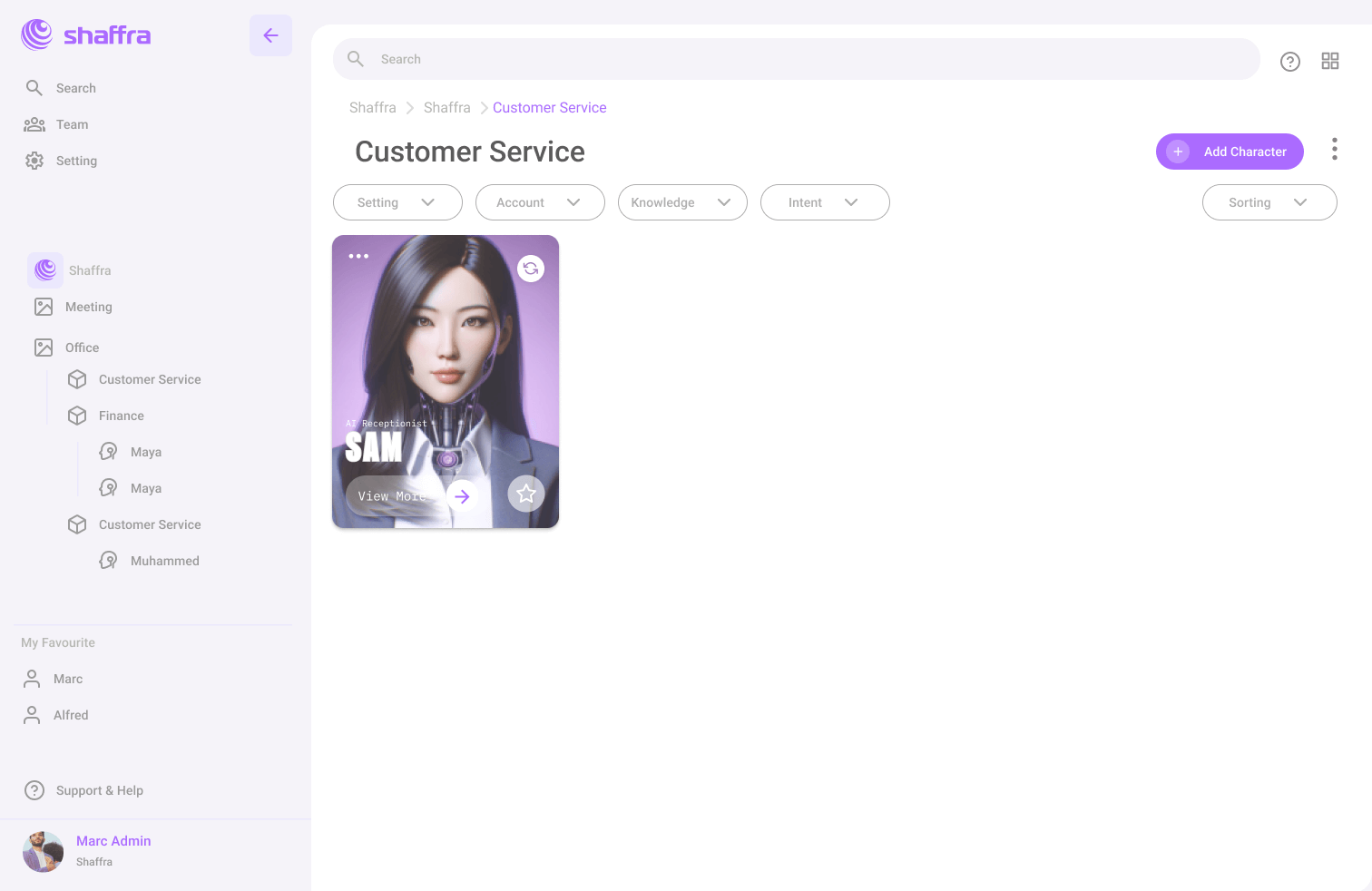
Task: Open the Intent filter dropdown
Action: tap(825, 202)
